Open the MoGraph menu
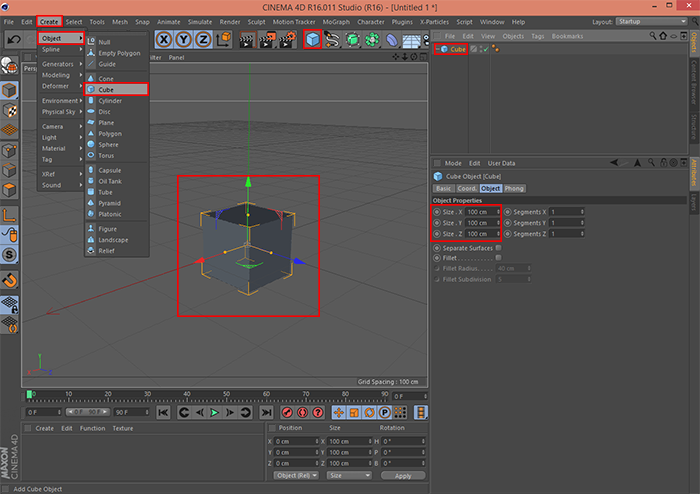This screenshot has height=494, width=700. 336,22
